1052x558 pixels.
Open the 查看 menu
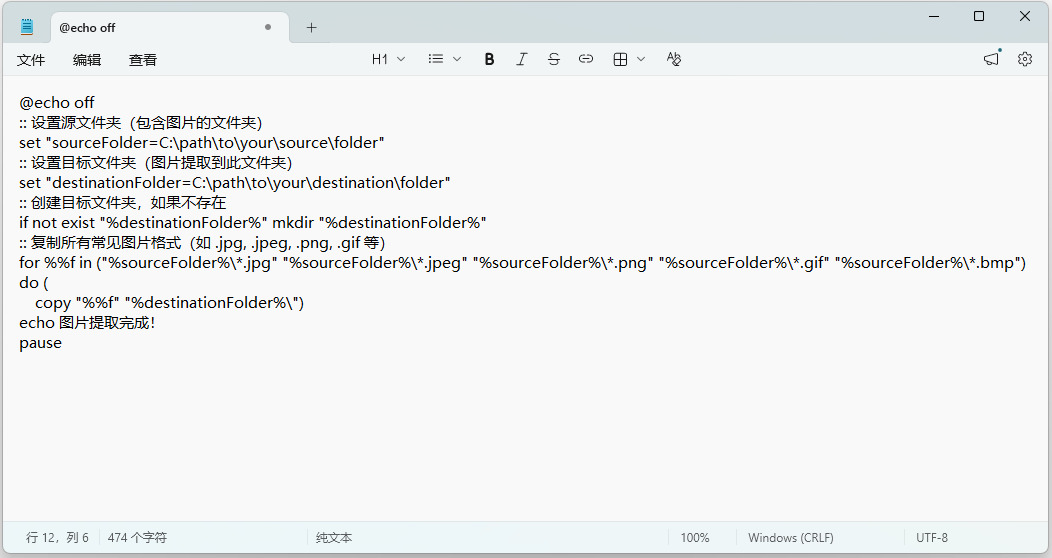click(143, 60)
